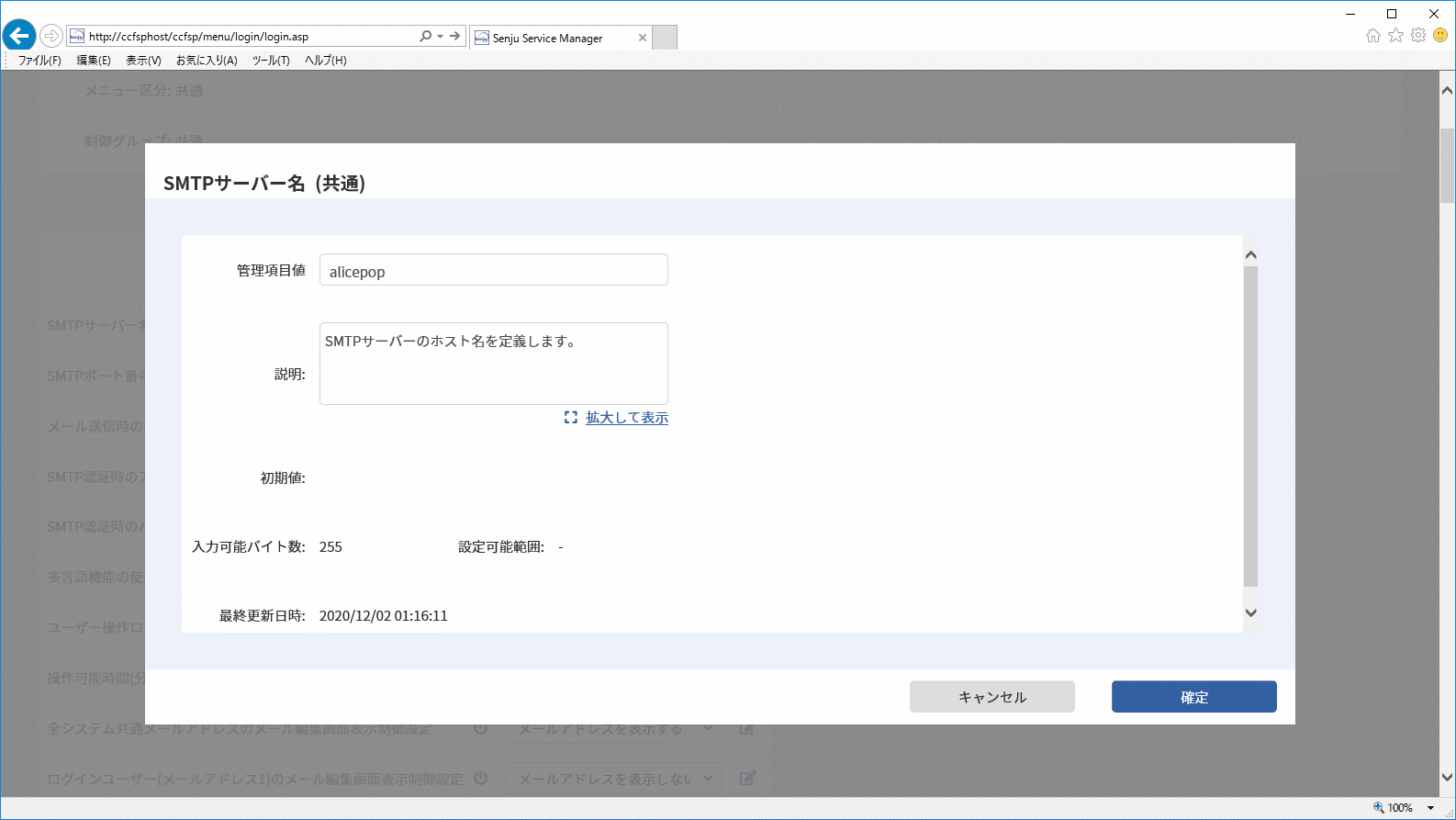Viewport: 1456px width, 820px height.
Task: Open the ツール(T) menu
Action: [x=271, y=61]
